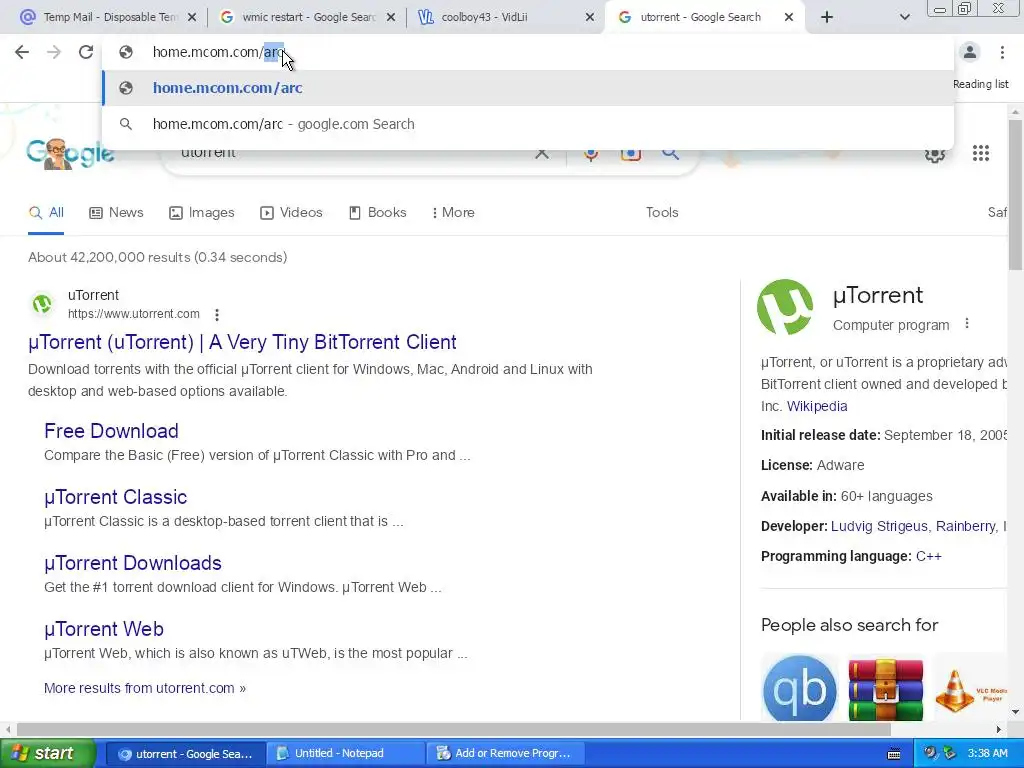
Task: Open Google search settings gear
Action: click(x=935, y=154)
